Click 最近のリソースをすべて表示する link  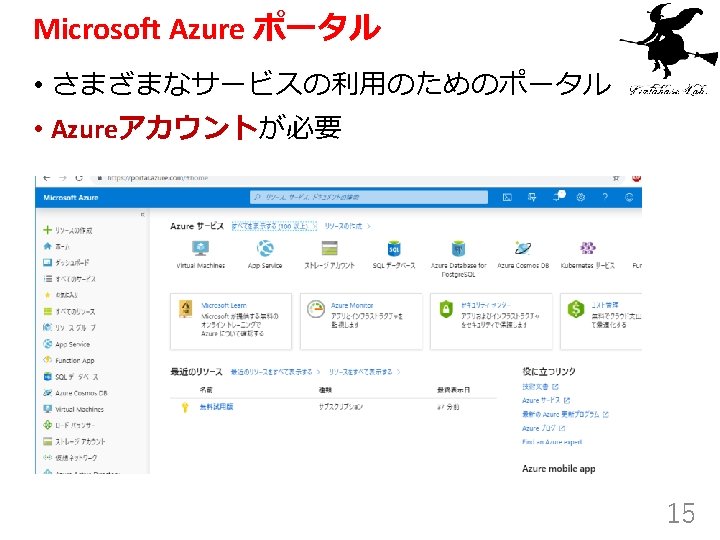click(x=275, y=371)
